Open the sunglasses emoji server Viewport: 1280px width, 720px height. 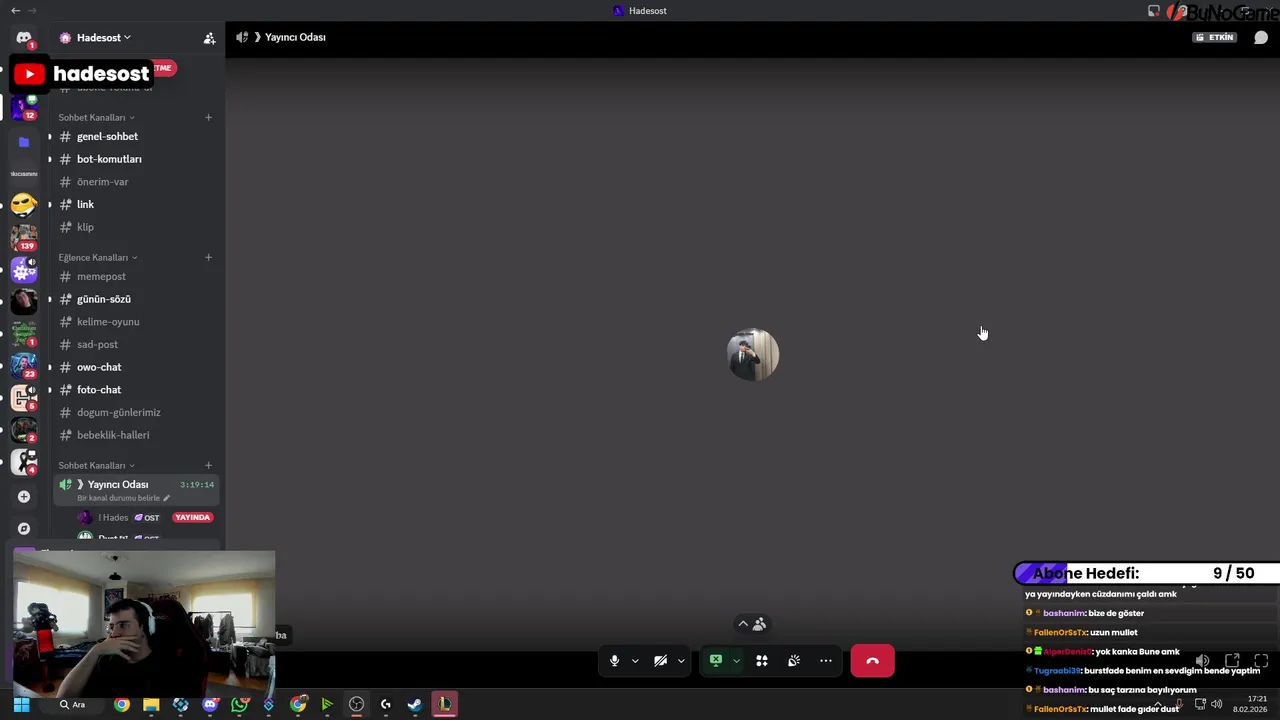(24, 205)
